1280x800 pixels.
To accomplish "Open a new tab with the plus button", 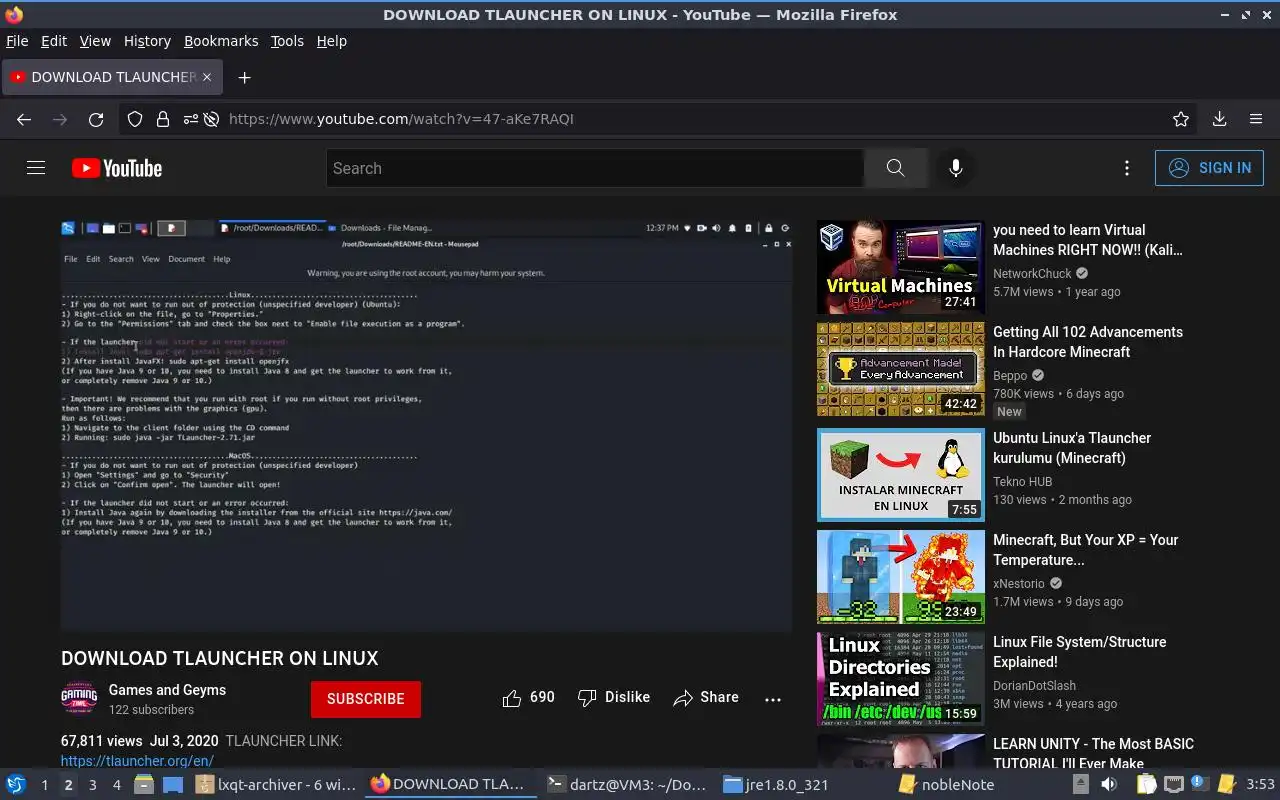I will point(244,77).
